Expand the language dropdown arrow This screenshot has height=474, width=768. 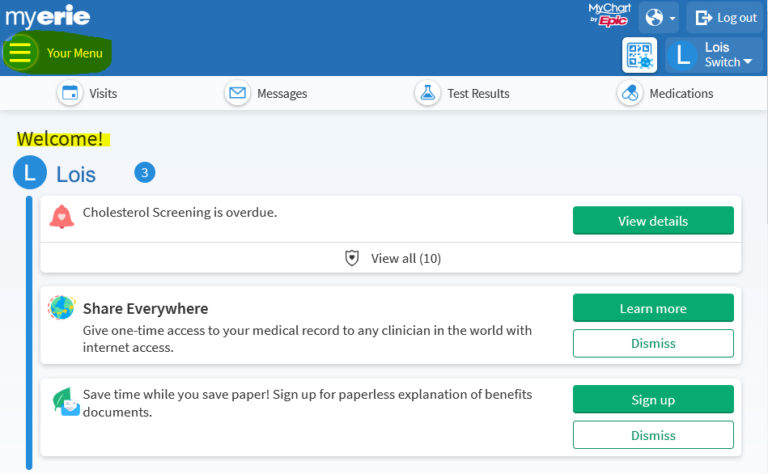tap(673, 19)
